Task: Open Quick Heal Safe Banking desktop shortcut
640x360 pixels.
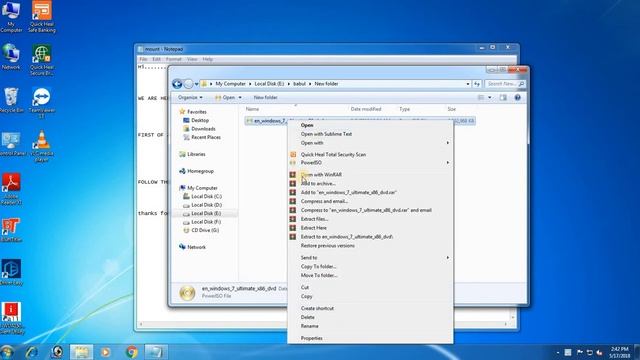Action: pyautogui.click(x=42, y=16)
